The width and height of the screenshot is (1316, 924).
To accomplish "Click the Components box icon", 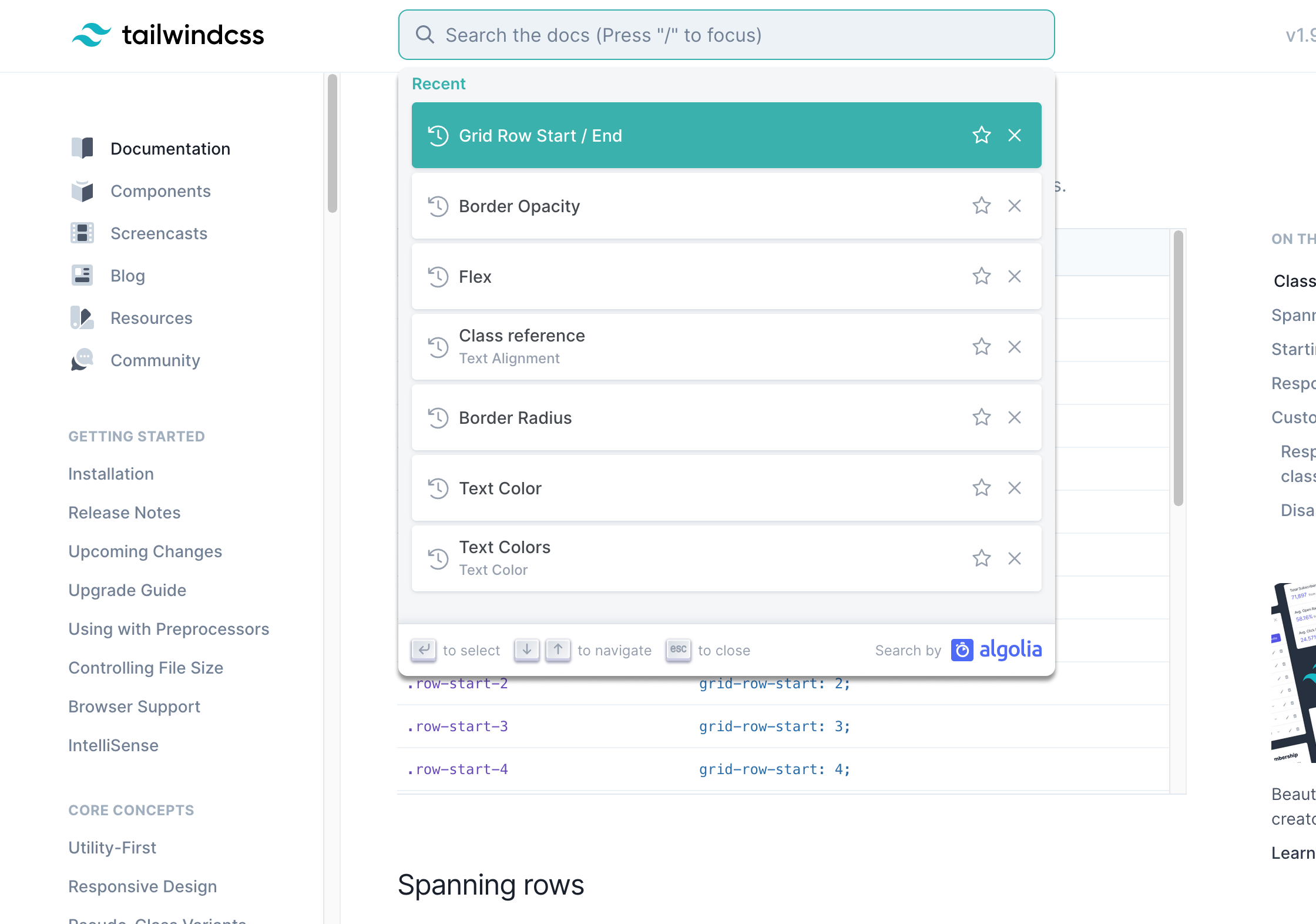I will coord(82,190).
